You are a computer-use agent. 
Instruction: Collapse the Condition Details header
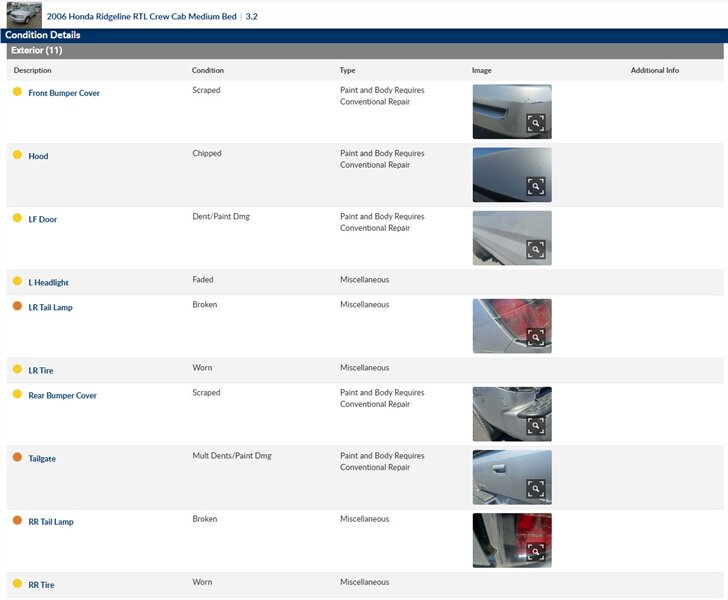coord(43,35)
